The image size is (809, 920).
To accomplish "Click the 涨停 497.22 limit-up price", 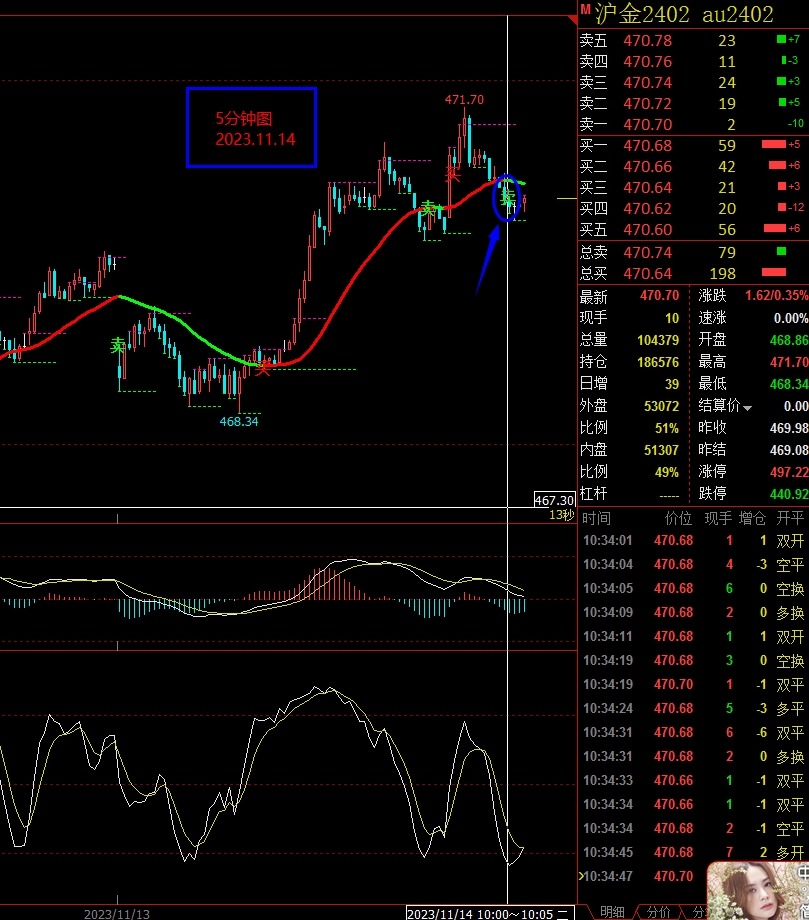I will coord(789,472).
